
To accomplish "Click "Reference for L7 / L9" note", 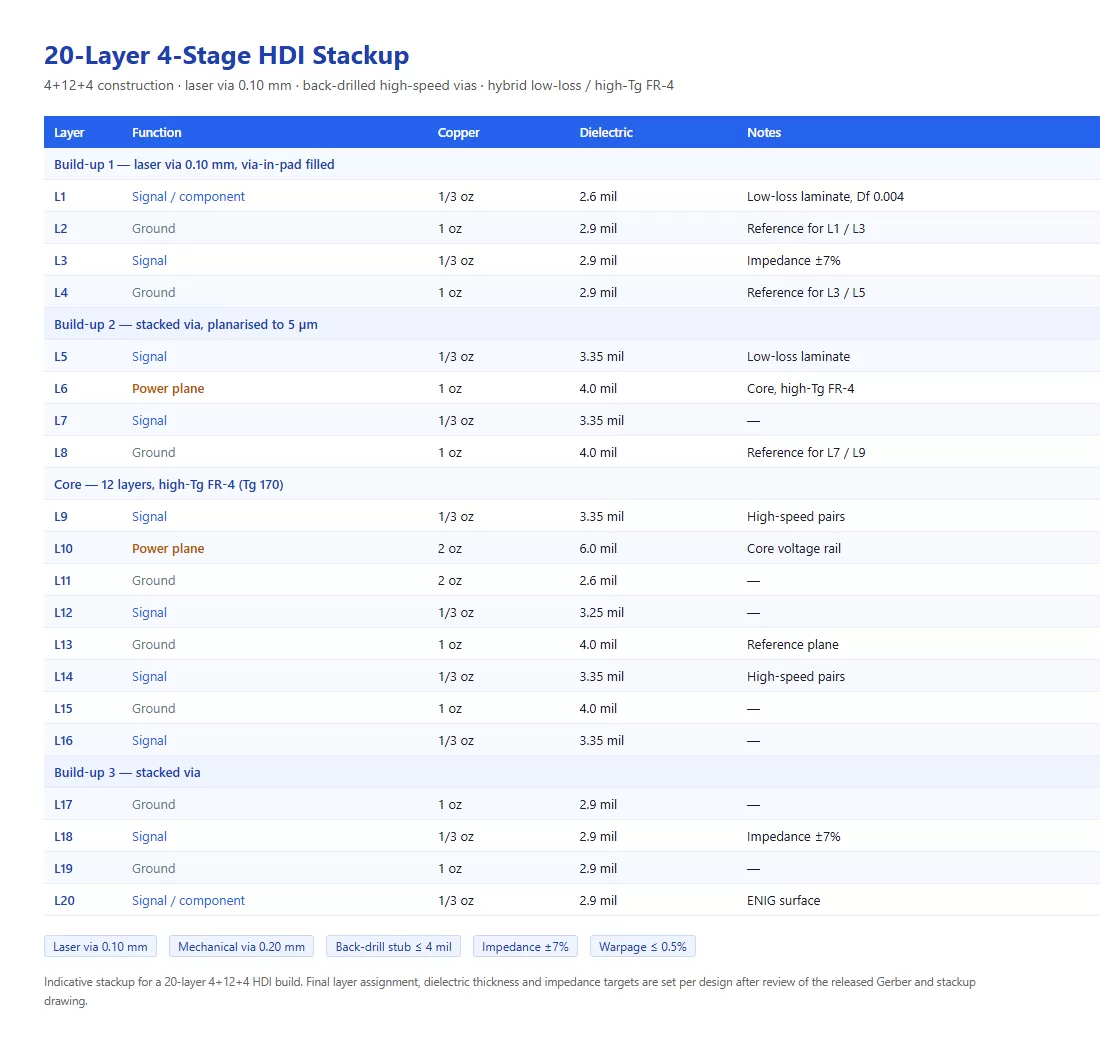I will tap(805, 452).
